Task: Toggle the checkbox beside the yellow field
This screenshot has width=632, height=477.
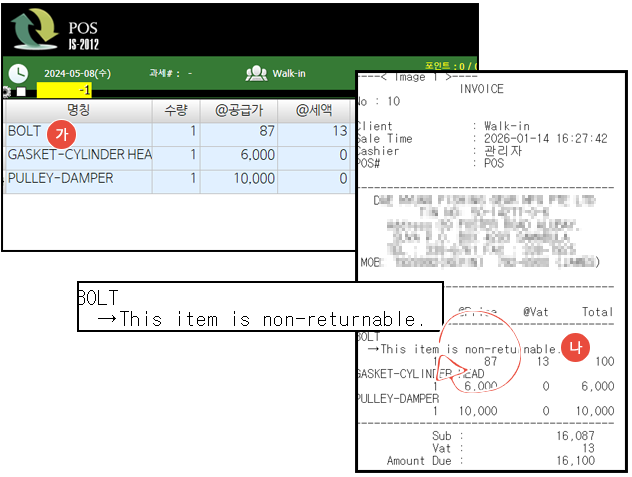Action: point(21,92)
